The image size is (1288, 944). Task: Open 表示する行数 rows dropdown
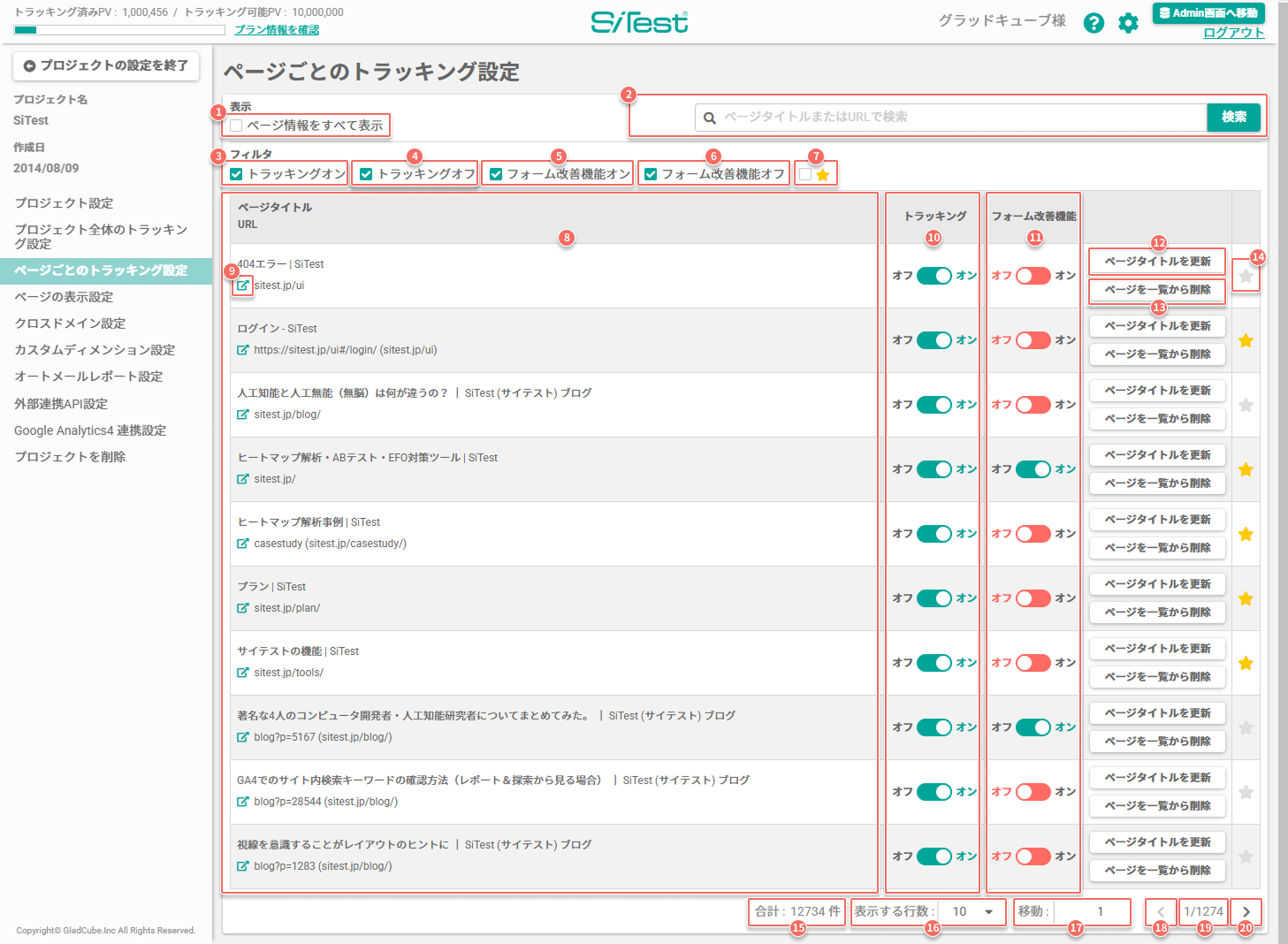(x=972, y=911)
